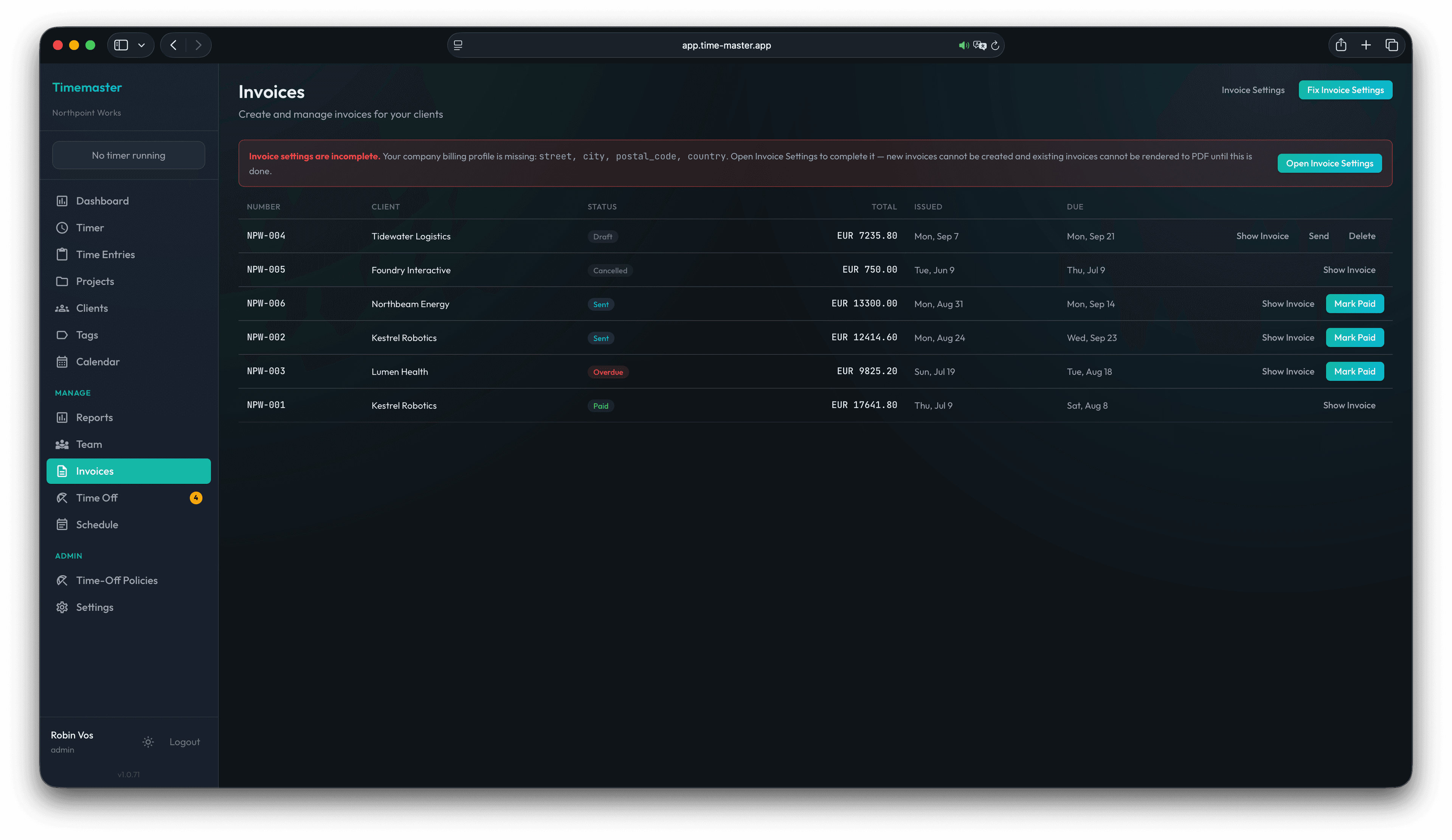Reload the page with the refresh icon
Screen dimensions: 1452x840
pyautogui.click(x=995, y=45)
